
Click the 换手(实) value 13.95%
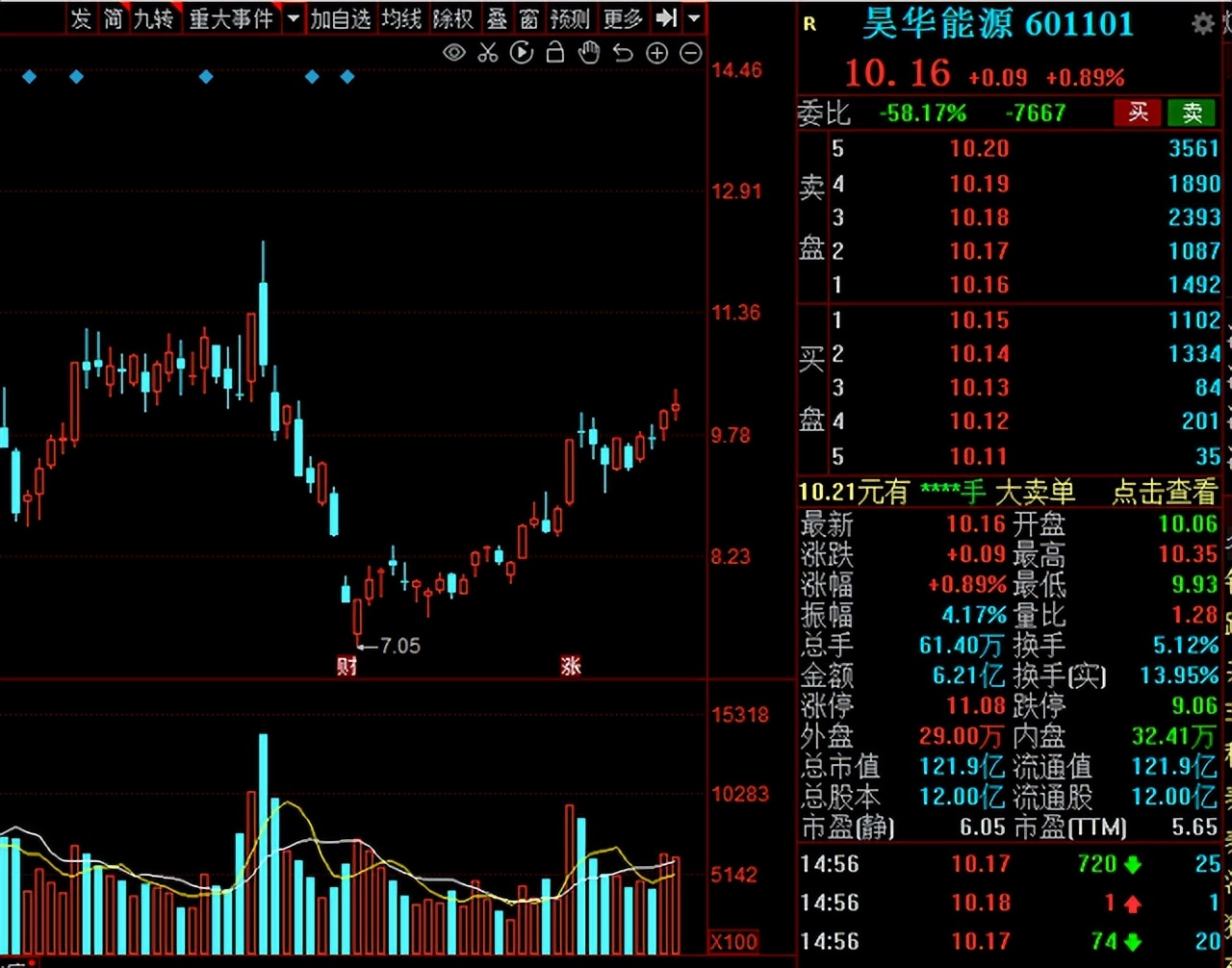(x=1179, y=675)
